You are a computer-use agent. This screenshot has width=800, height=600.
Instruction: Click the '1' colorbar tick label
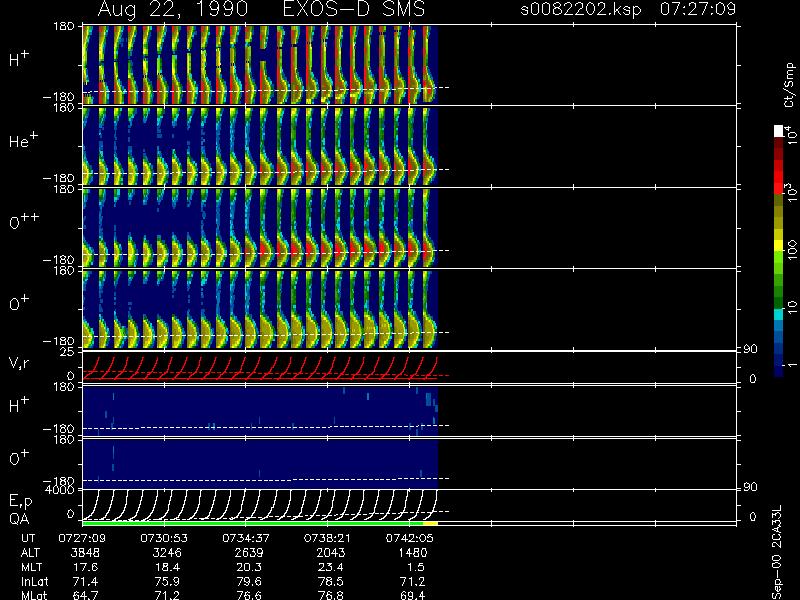[791, 365]
